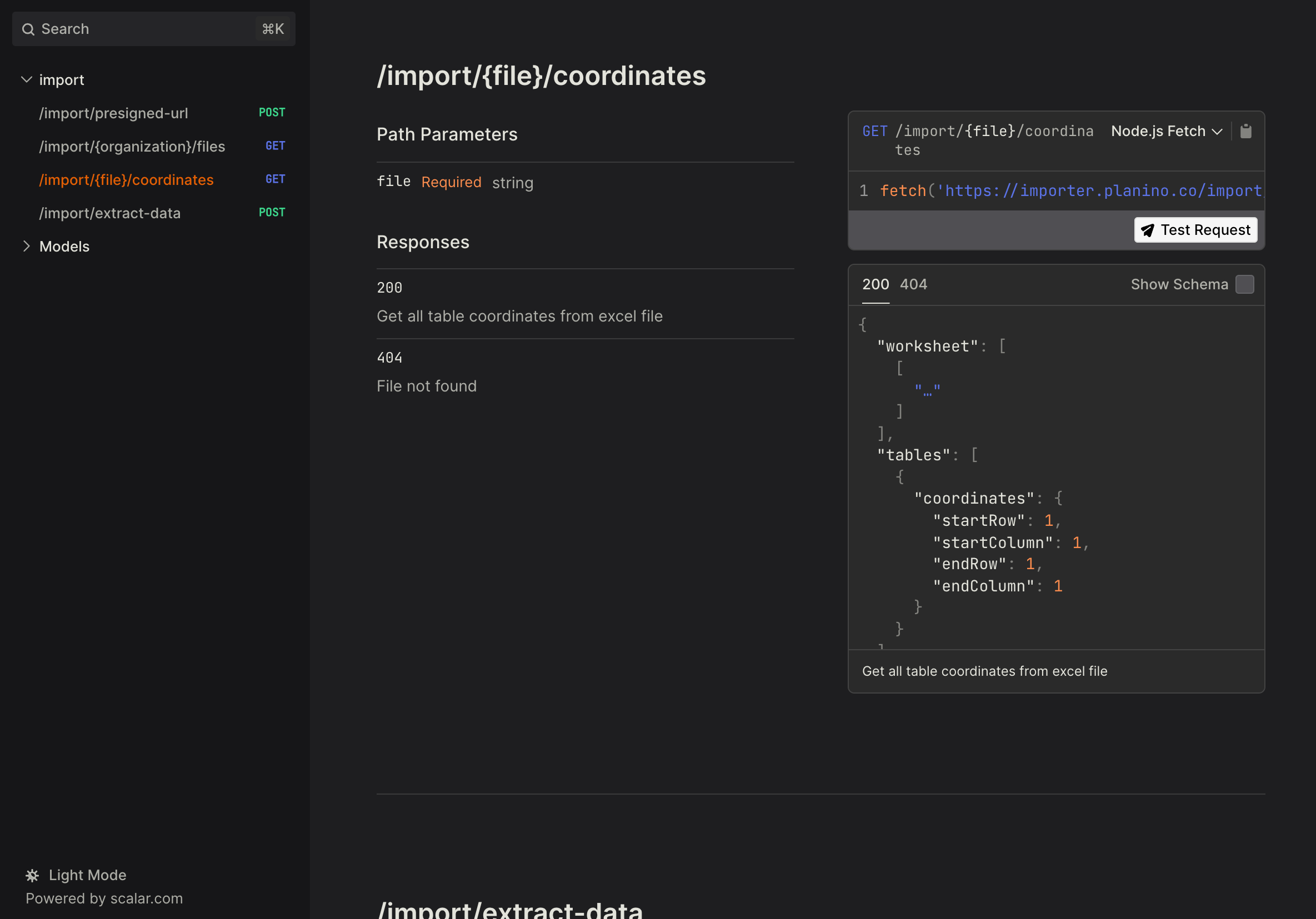Expand the Models section chevron

coord(26,247)
